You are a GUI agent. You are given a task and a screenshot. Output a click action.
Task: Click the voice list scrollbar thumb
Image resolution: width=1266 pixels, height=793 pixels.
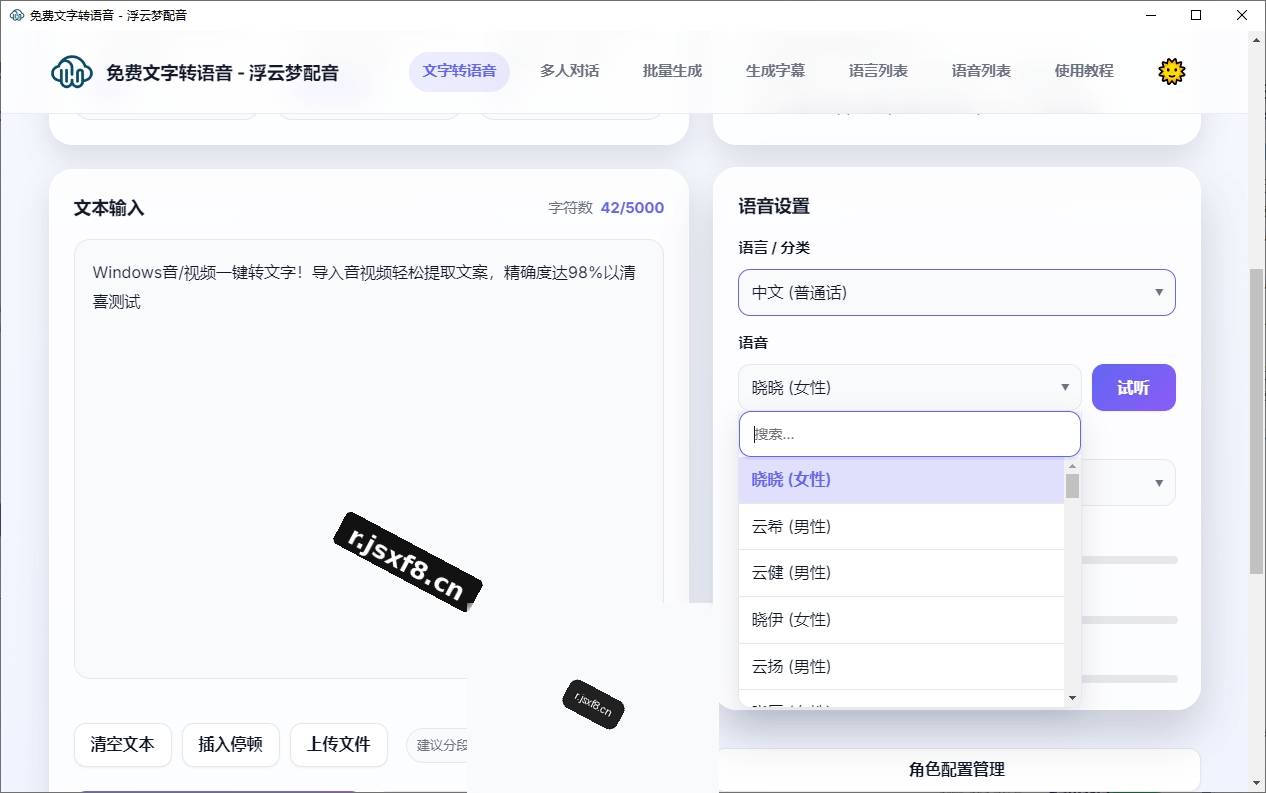click(x=1072, y=486)
